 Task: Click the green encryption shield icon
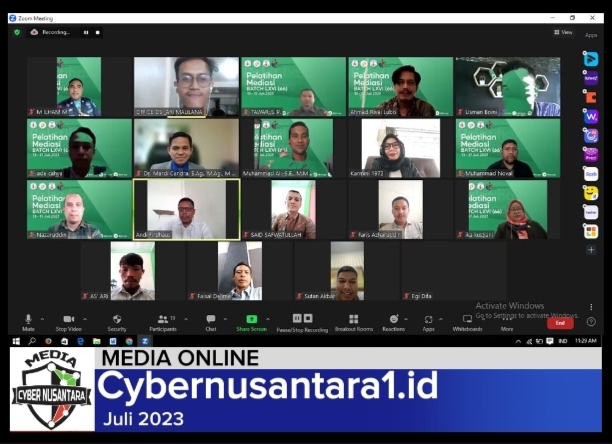(17, 32)
